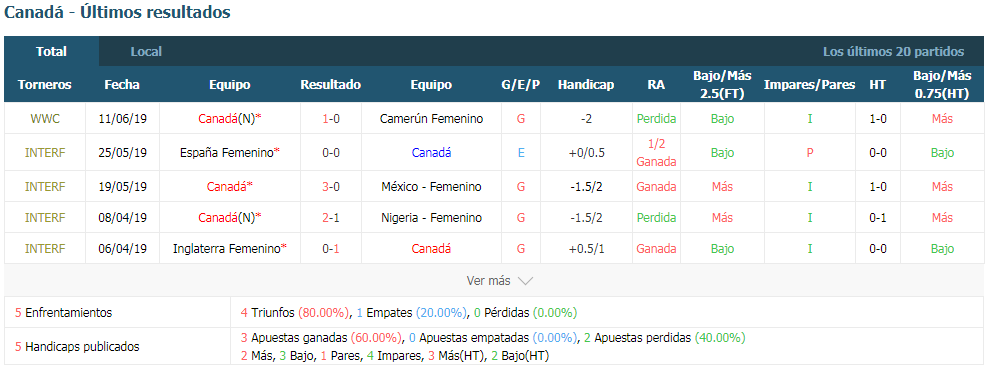Click the Impares/Pares column header

(810, 85)
